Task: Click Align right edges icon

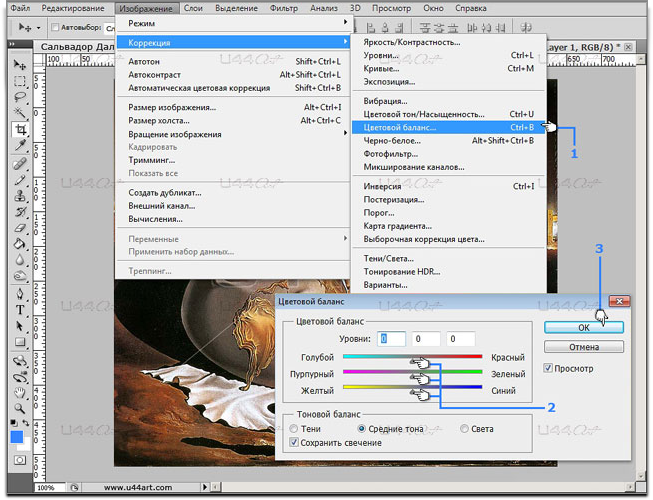Action: coord(399,28)
